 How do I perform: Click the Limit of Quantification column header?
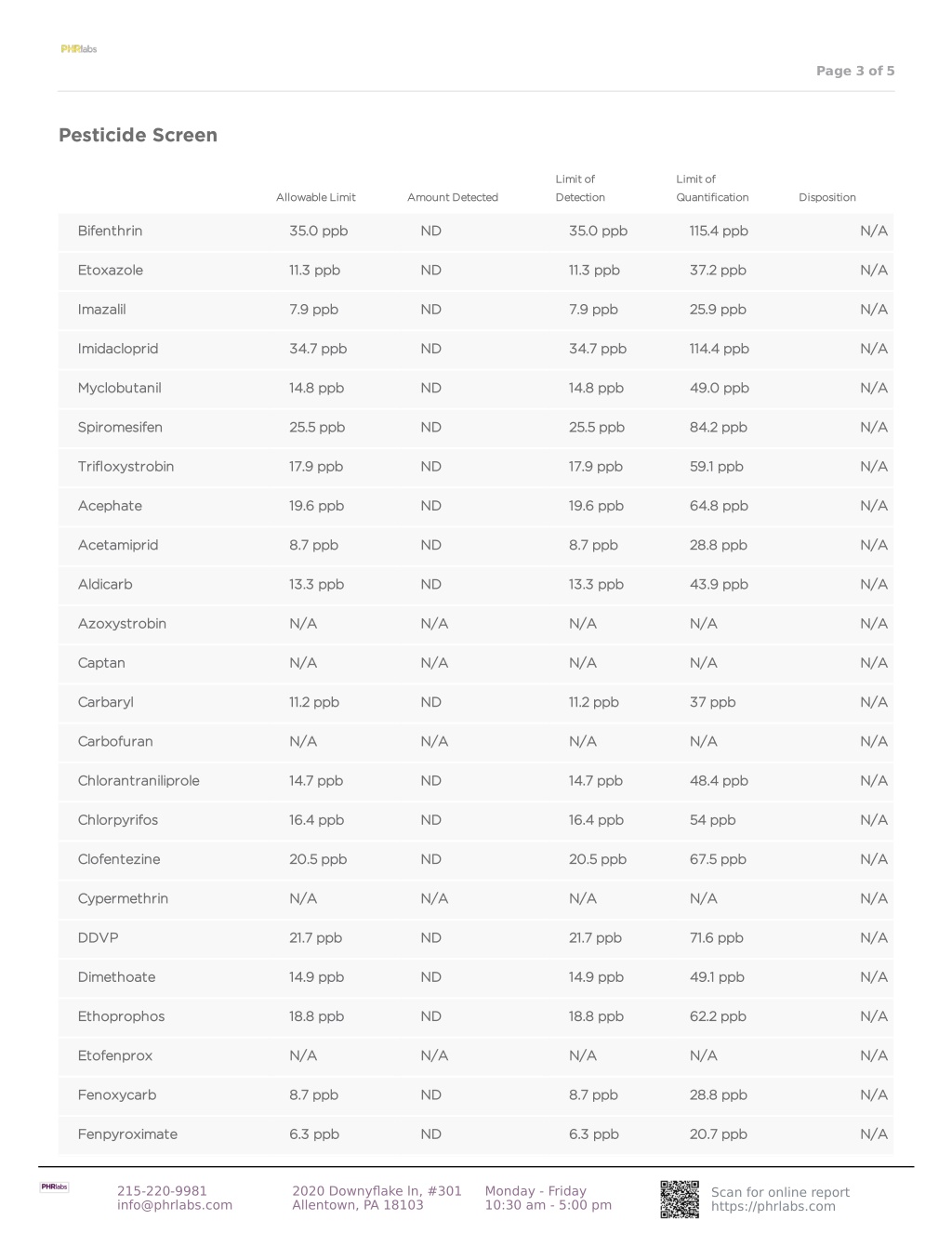pyautogui.click(x=712, y=188)
